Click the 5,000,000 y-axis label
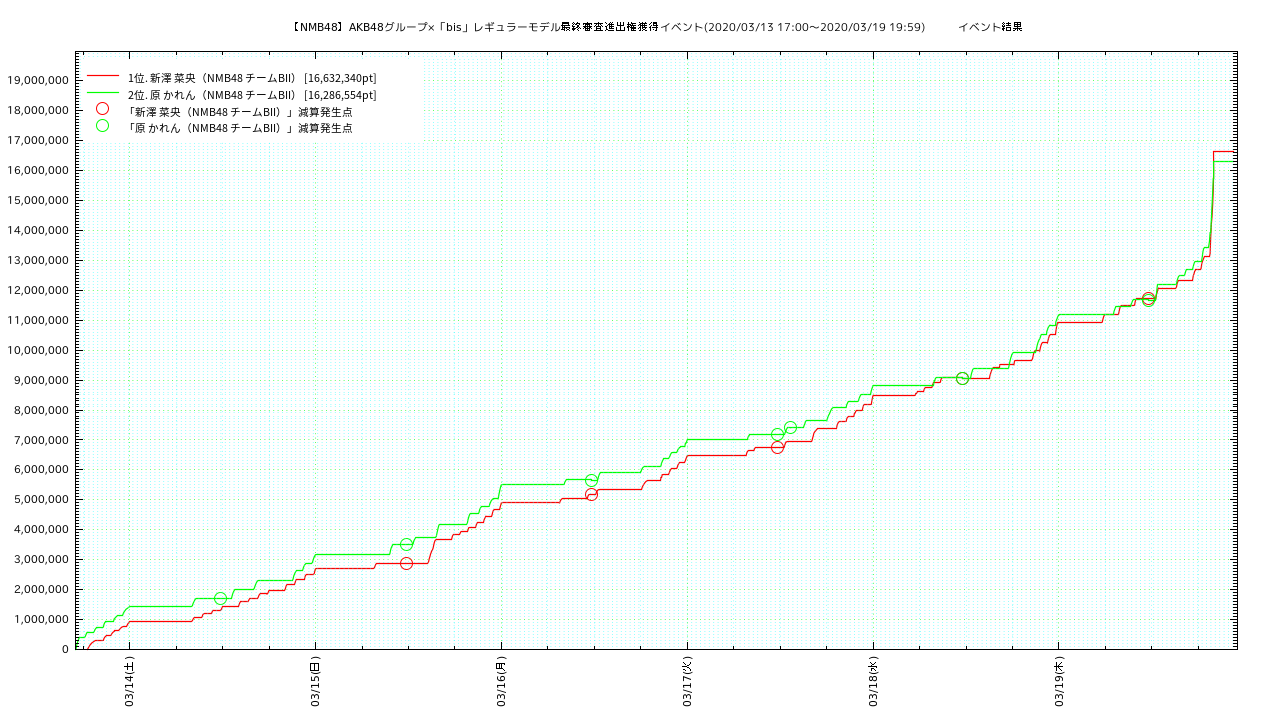 (41, 500)
